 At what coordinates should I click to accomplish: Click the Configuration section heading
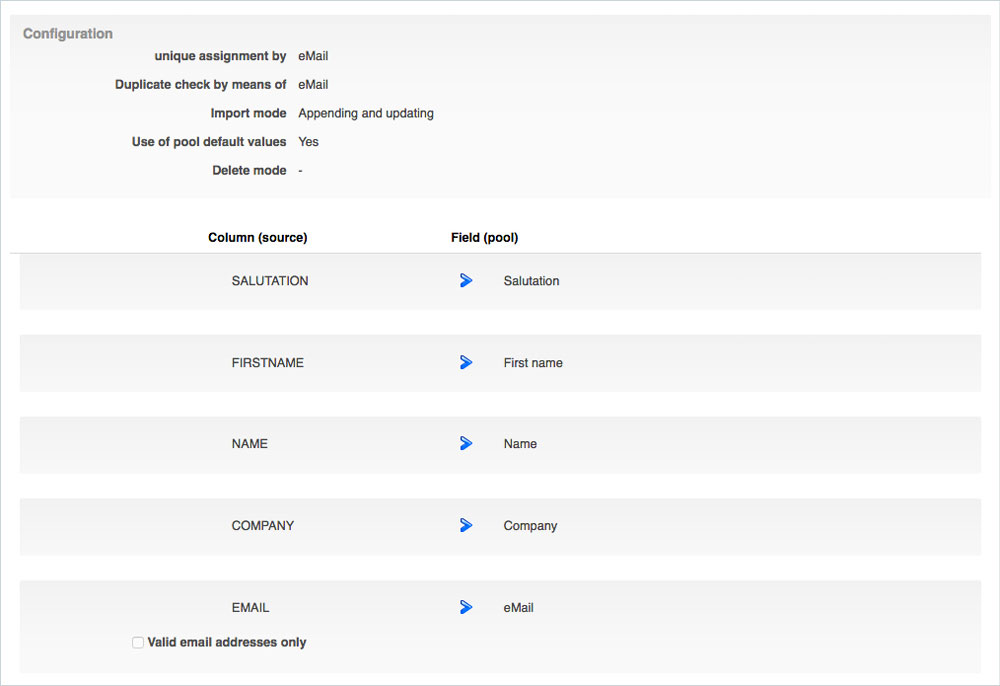coord(68,34)
